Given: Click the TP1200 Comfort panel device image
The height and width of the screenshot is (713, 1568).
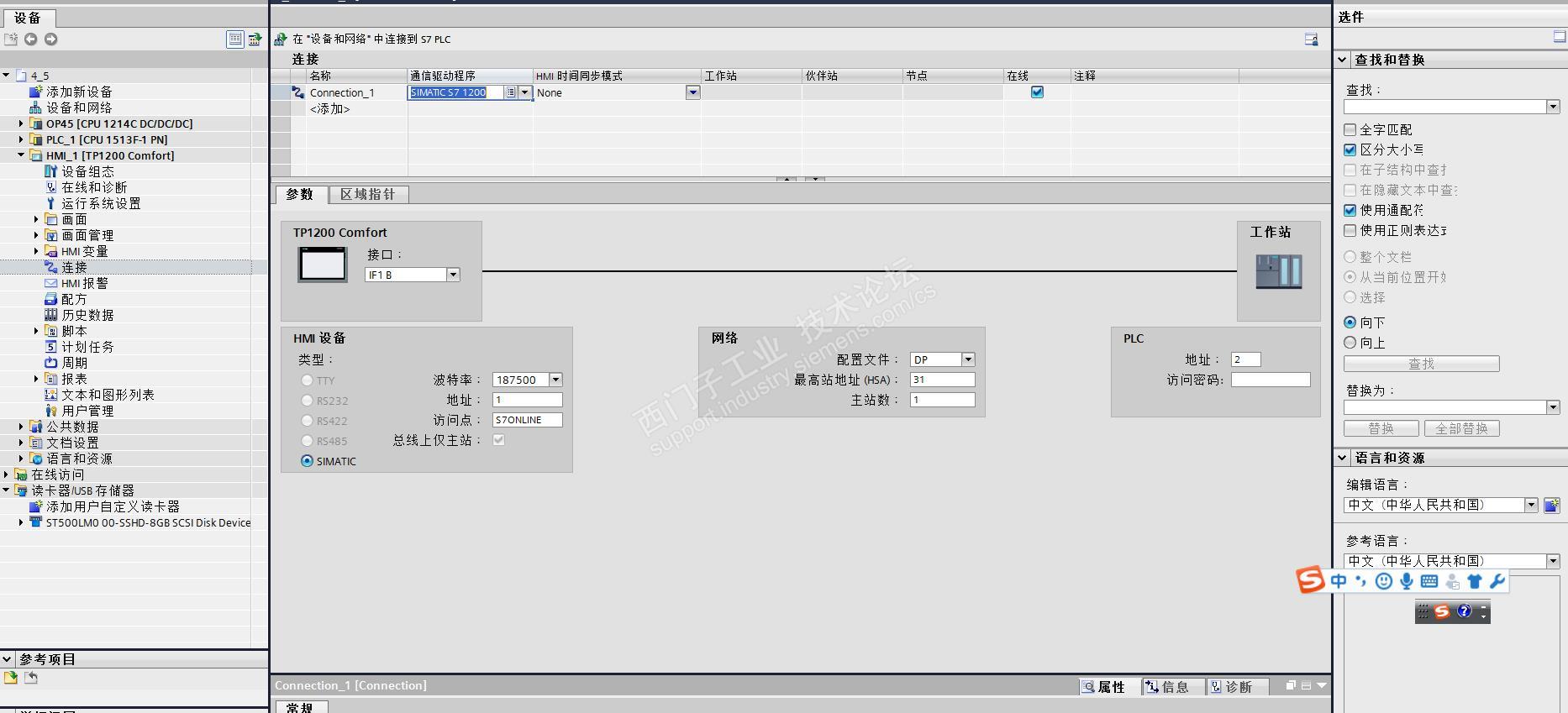Looking at the screenshot, I should coord(323,265).
